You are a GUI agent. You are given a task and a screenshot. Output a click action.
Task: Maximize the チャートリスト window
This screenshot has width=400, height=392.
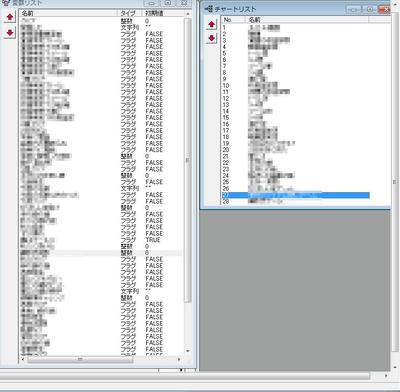pos(370,9)
